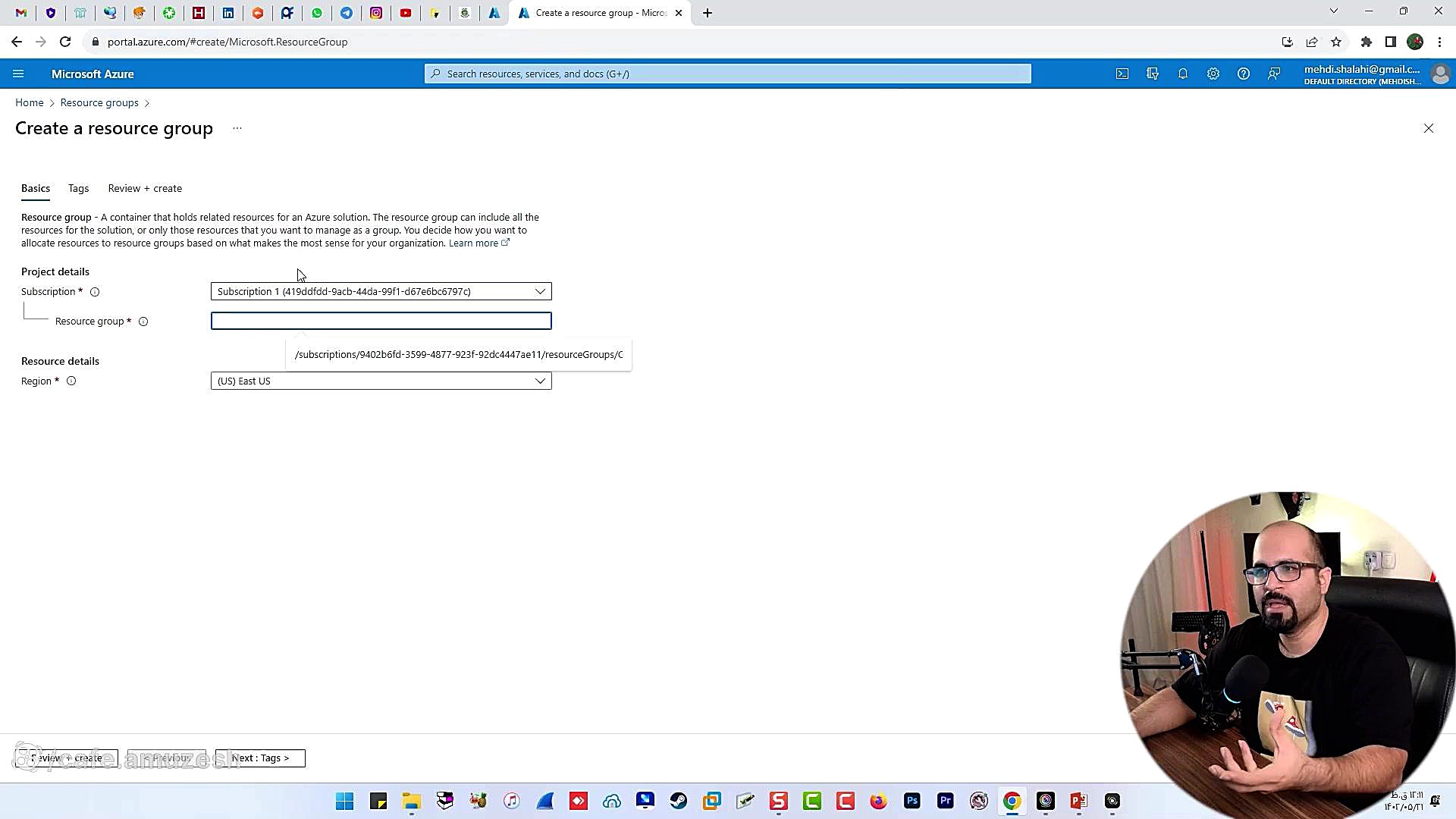Switch to the YouTube pinned tab
Screen dimensions: 1456x819
pos(406,13)
